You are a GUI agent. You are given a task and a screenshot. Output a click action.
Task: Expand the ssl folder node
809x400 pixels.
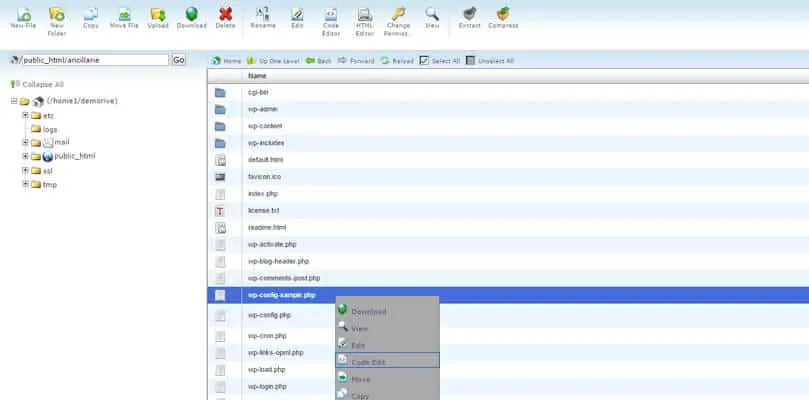[x=25, y=170]
